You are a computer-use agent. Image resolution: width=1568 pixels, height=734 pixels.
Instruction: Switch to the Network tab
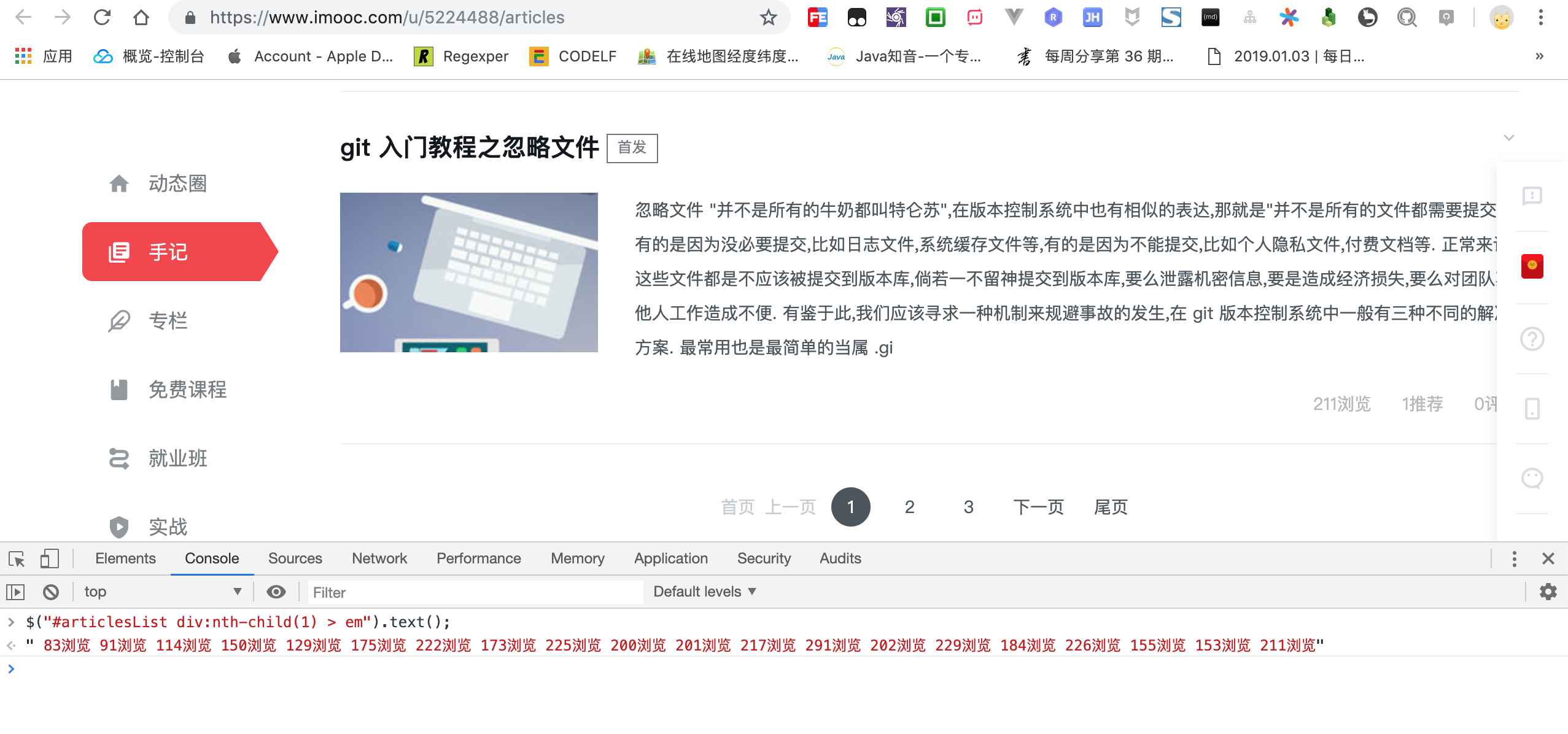click(379, 558)
